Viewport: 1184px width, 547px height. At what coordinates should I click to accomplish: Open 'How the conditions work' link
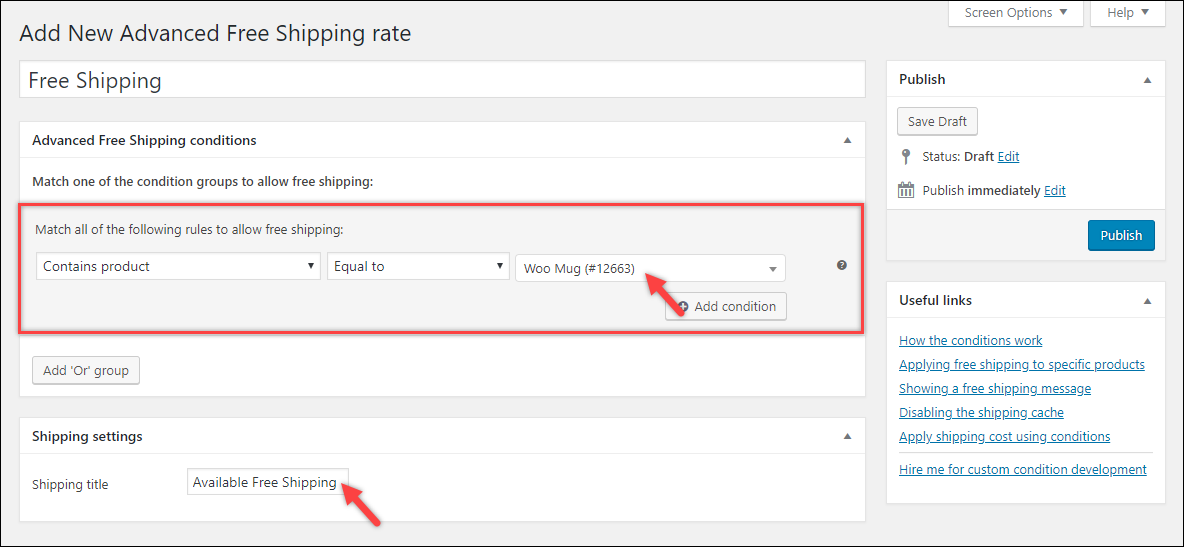point(970,341)
